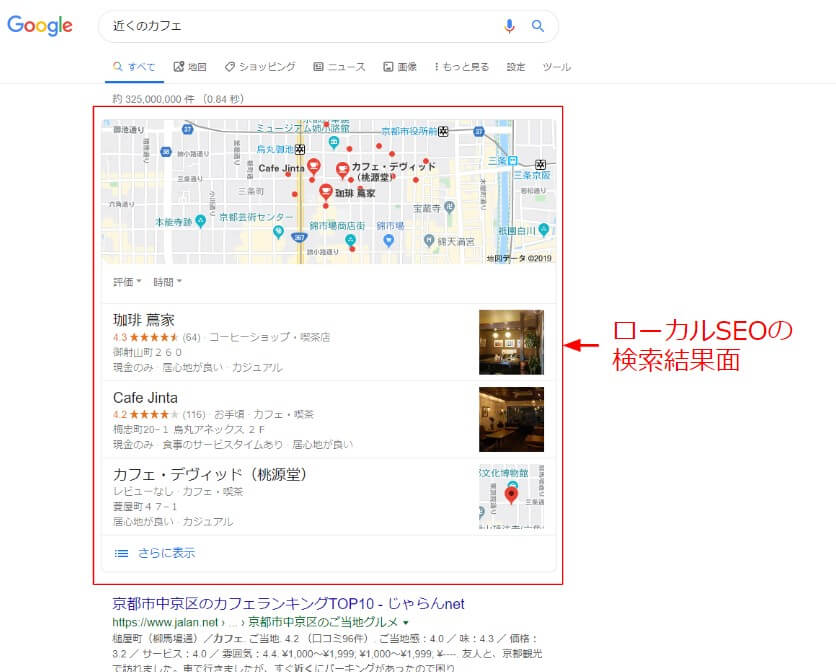The height and width of the screenshot is (672, 836).
Task: Click the Cafe Jinta photo thumbnail
Action: [511, 419]
